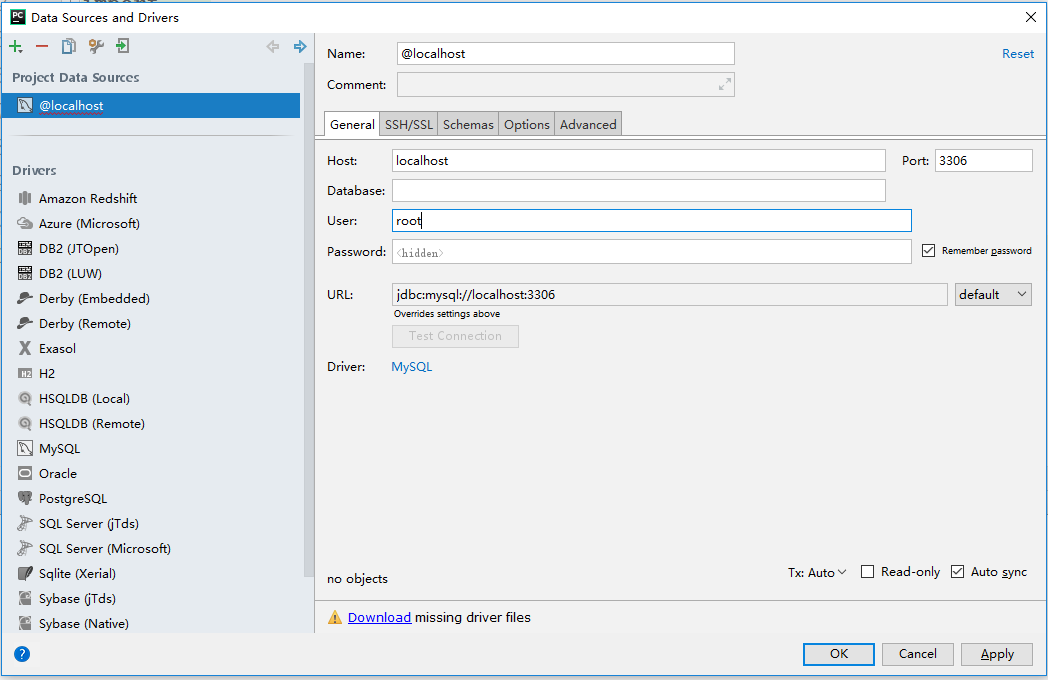Click the left panel vertical scrollbar

tap(308, 321)
